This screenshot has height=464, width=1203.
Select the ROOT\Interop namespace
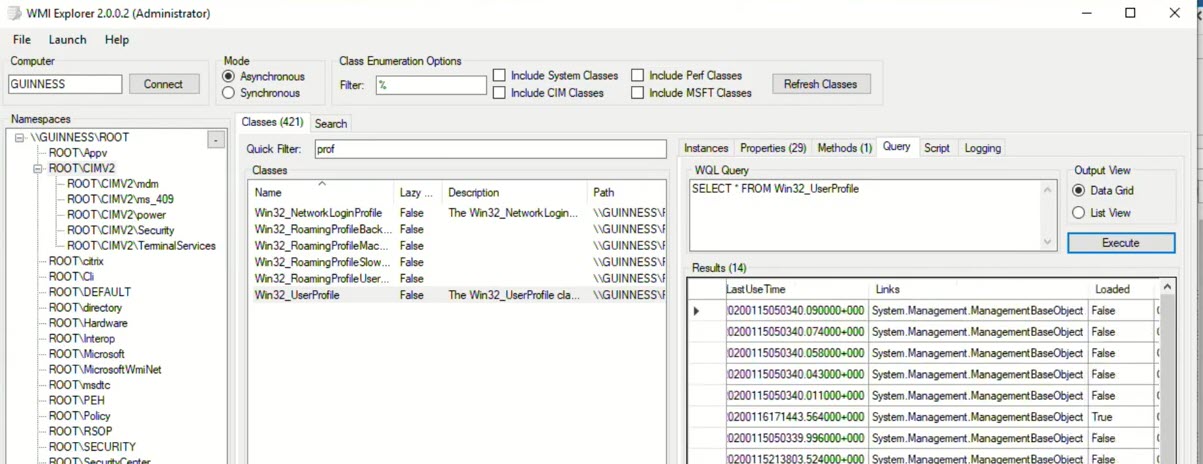click(82, 339)
